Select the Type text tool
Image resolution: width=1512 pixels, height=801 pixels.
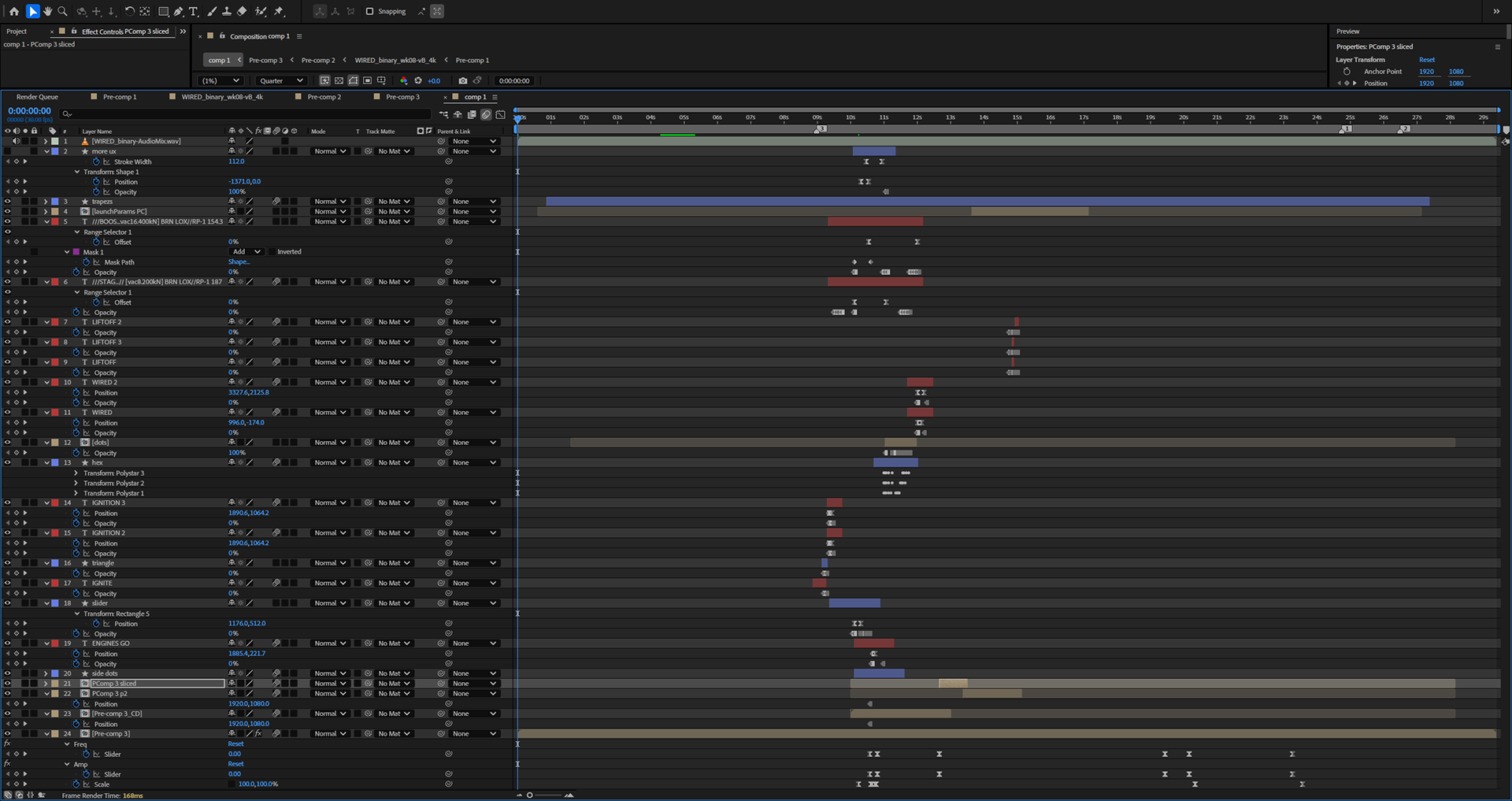click(x=193, y=11)
